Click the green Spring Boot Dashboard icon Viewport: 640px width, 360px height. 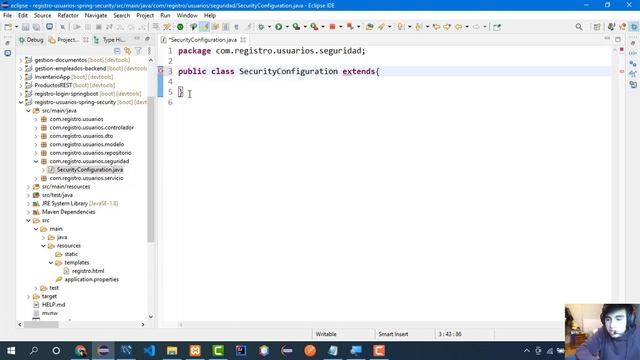tap(180, 27)
